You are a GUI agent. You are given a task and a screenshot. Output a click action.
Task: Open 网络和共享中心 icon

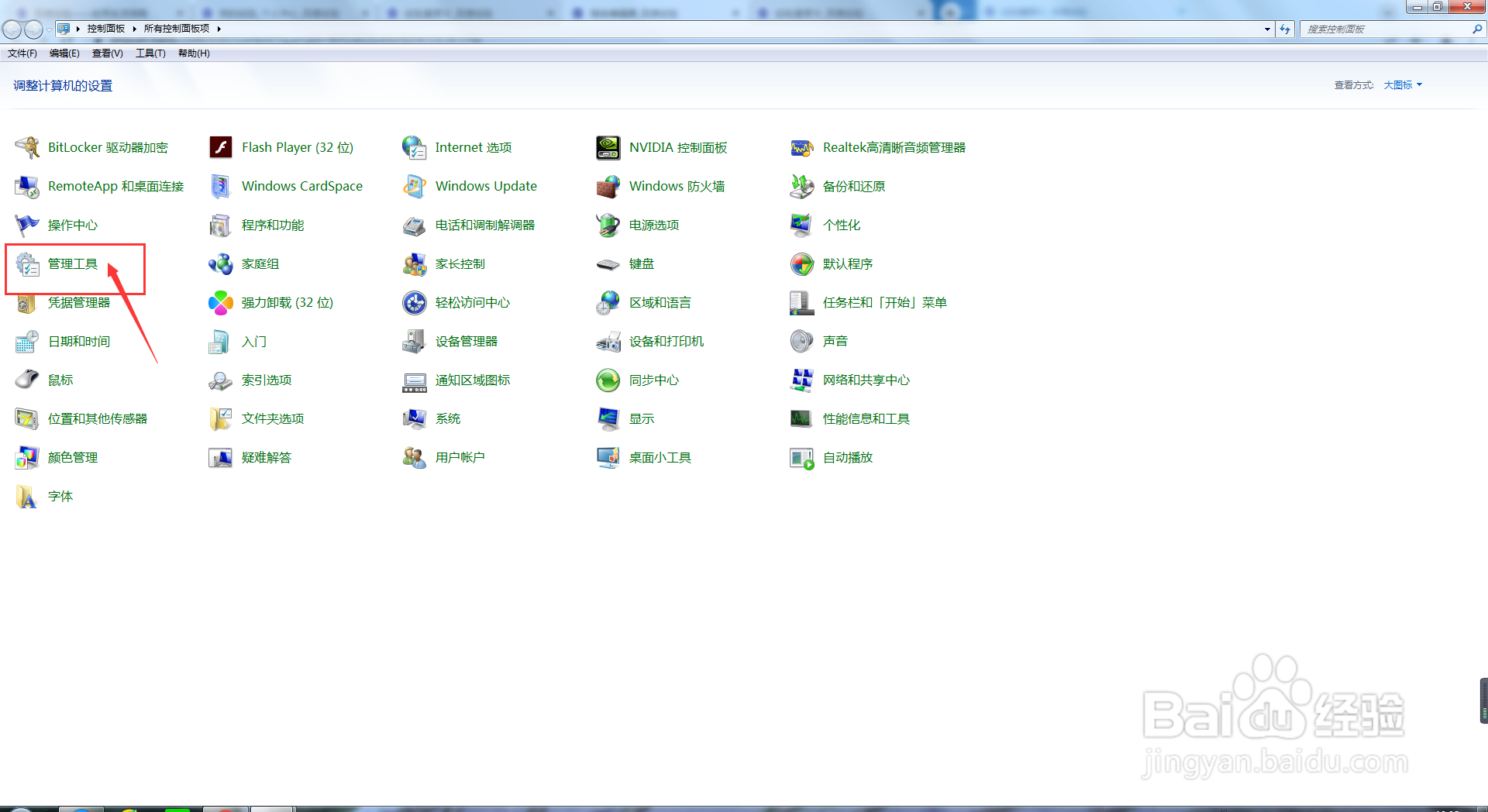tap(802, 380)
